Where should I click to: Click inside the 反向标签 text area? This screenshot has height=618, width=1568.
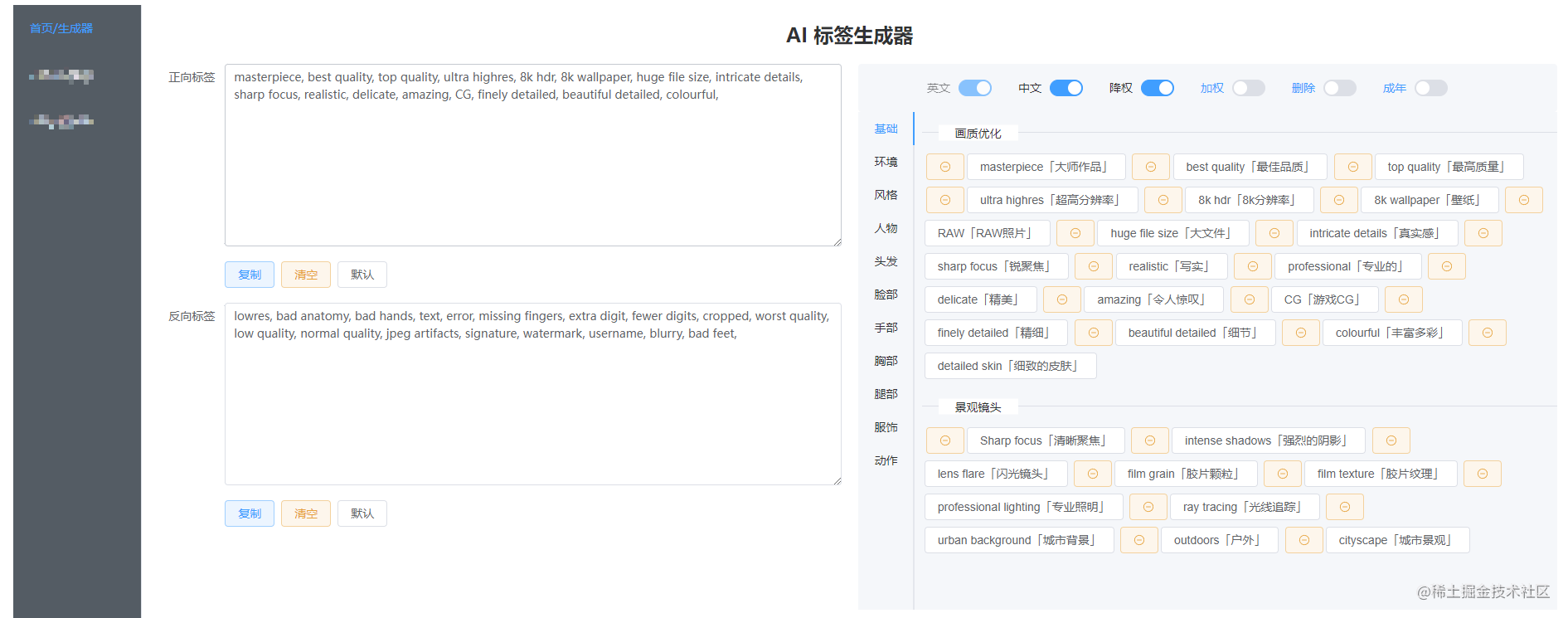533,394
